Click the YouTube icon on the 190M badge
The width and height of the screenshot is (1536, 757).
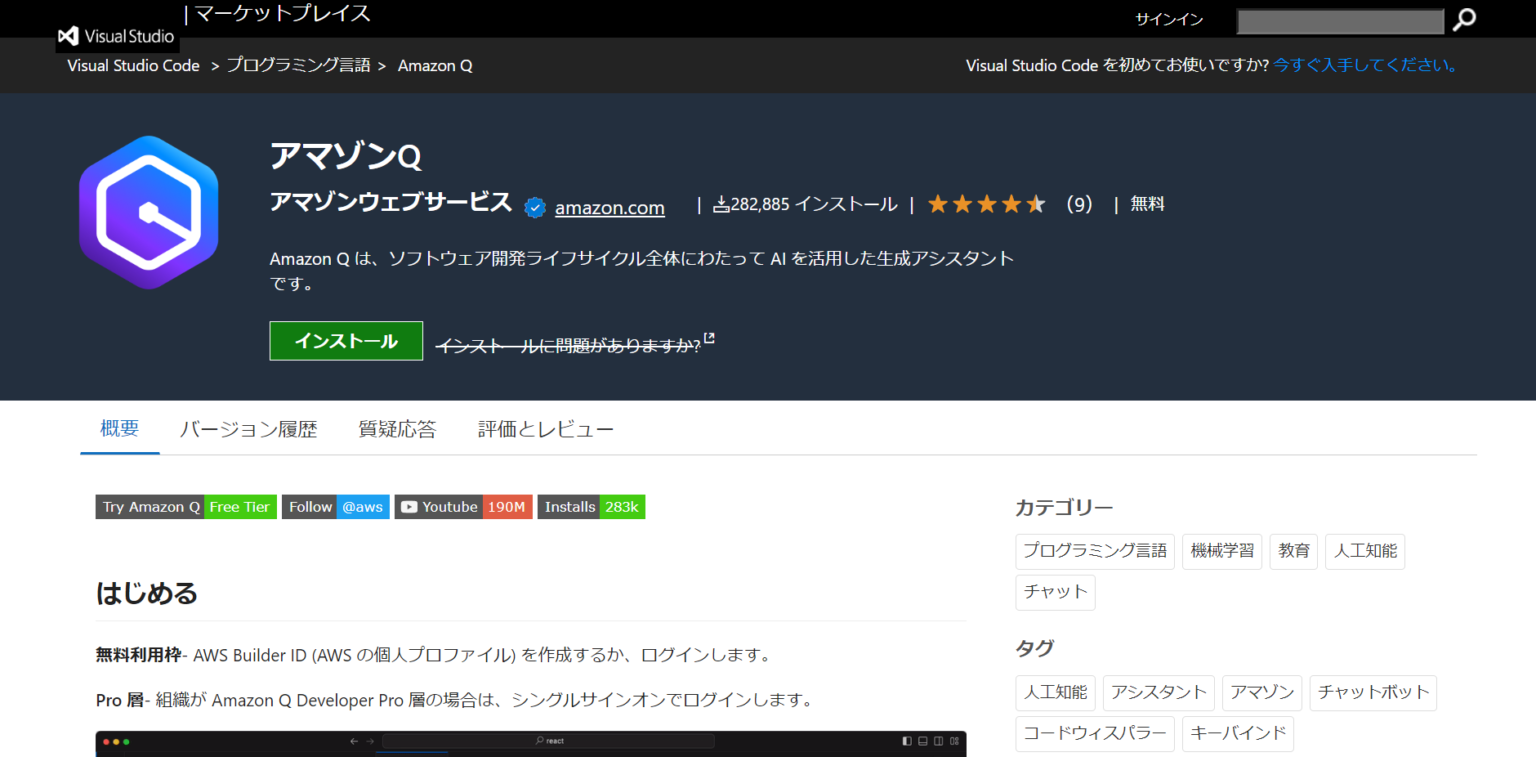(x=409, y=507)
